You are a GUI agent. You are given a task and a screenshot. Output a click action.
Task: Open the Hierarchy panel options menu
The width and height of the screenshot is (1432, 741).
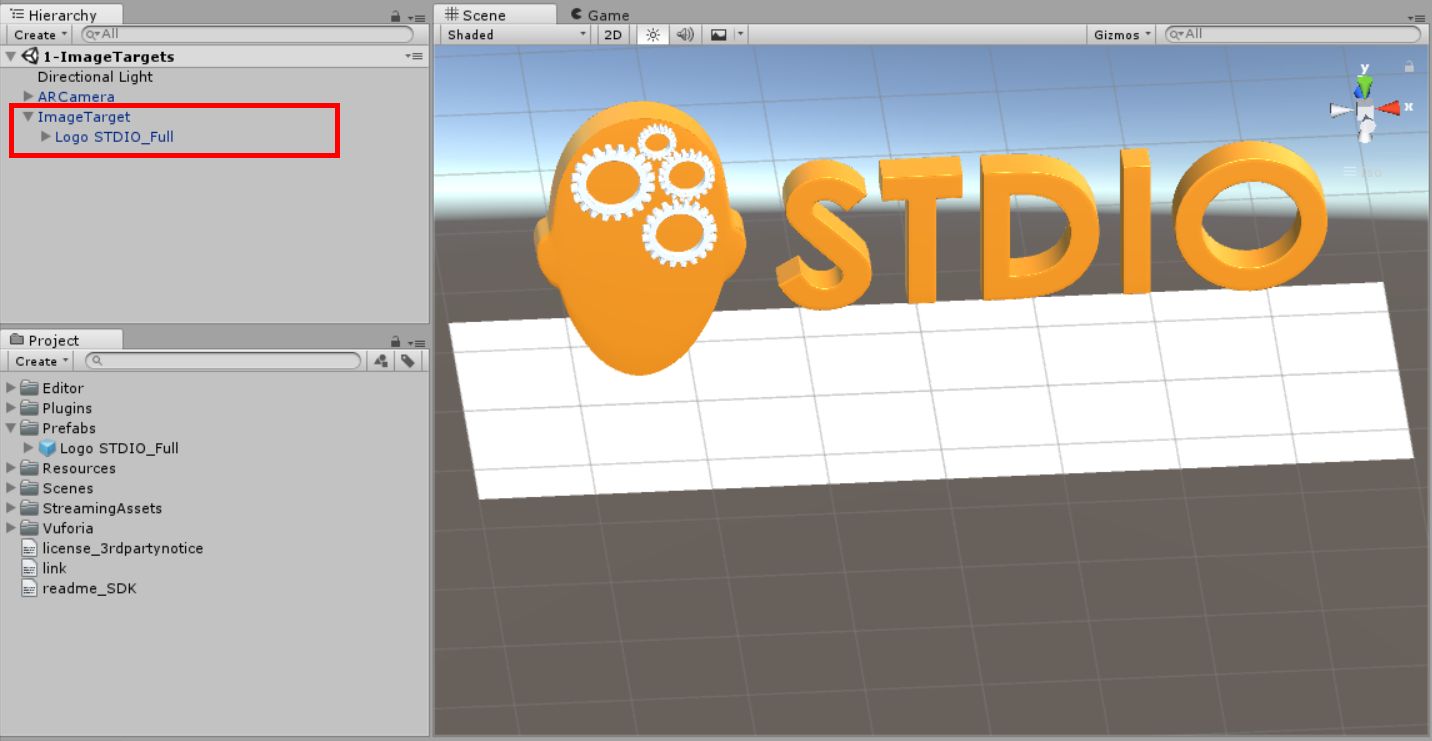coord(416,16)
